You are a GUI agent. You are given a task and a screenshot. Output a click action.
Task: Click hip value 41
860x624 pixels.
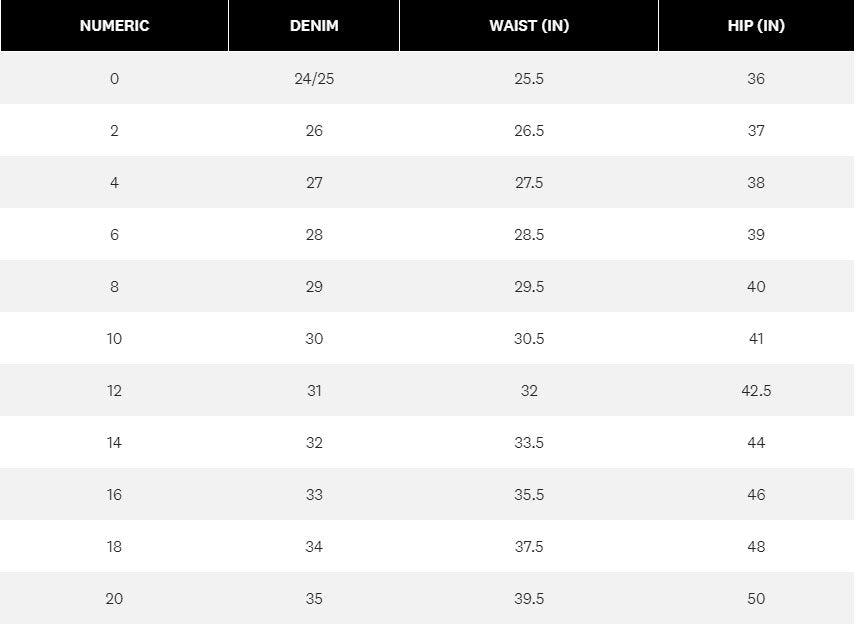(x=756, y=339)
